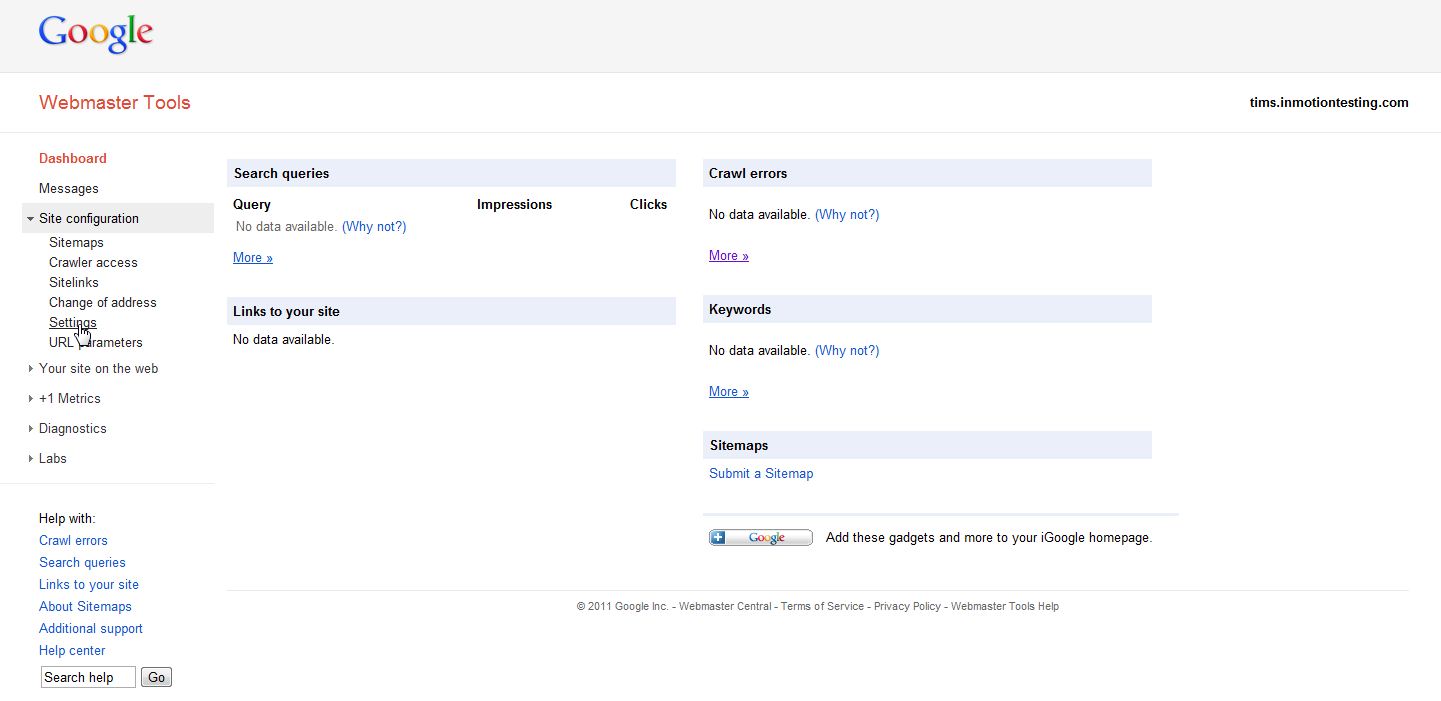Screen dimensions: 1441x701
Task: Open Help center link
Action: (72, 650)
